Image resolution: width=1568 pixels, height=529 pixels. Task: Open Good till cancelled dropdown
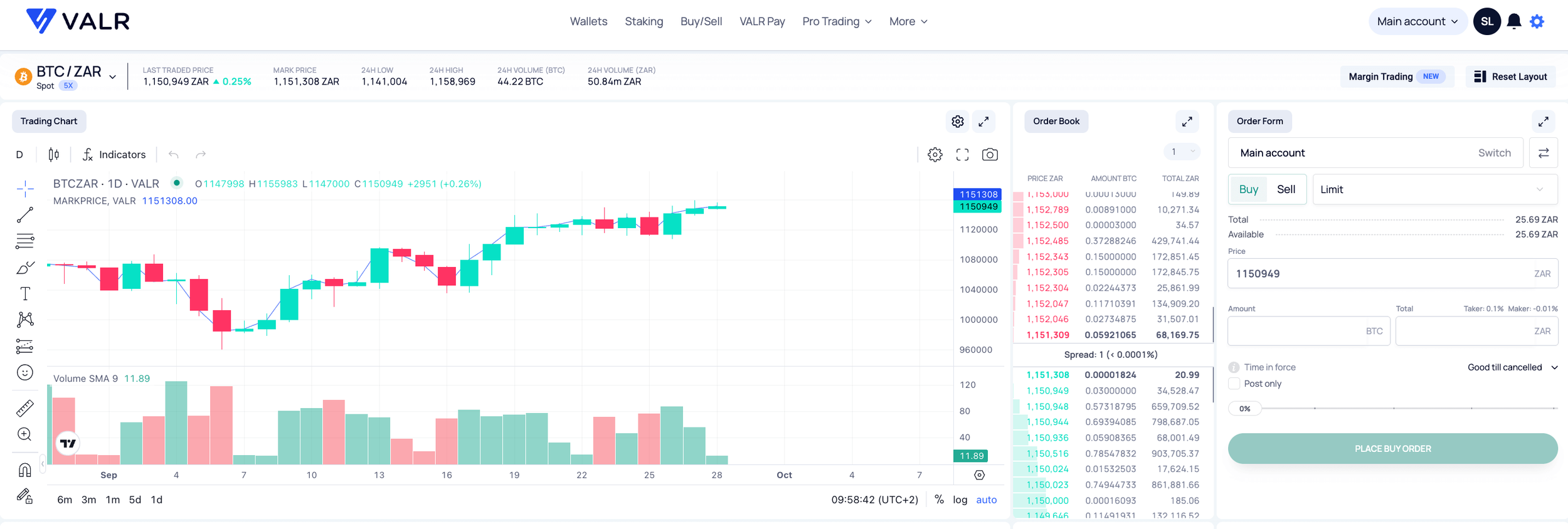coord(1512,367)
